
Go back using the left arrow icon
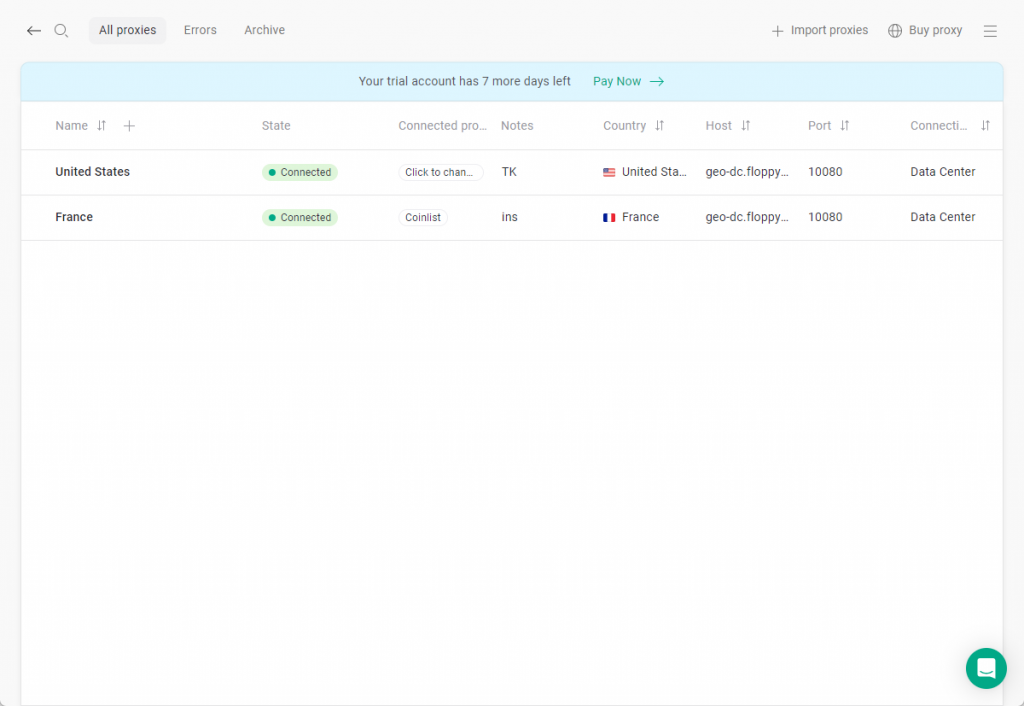tap(34, 31)
